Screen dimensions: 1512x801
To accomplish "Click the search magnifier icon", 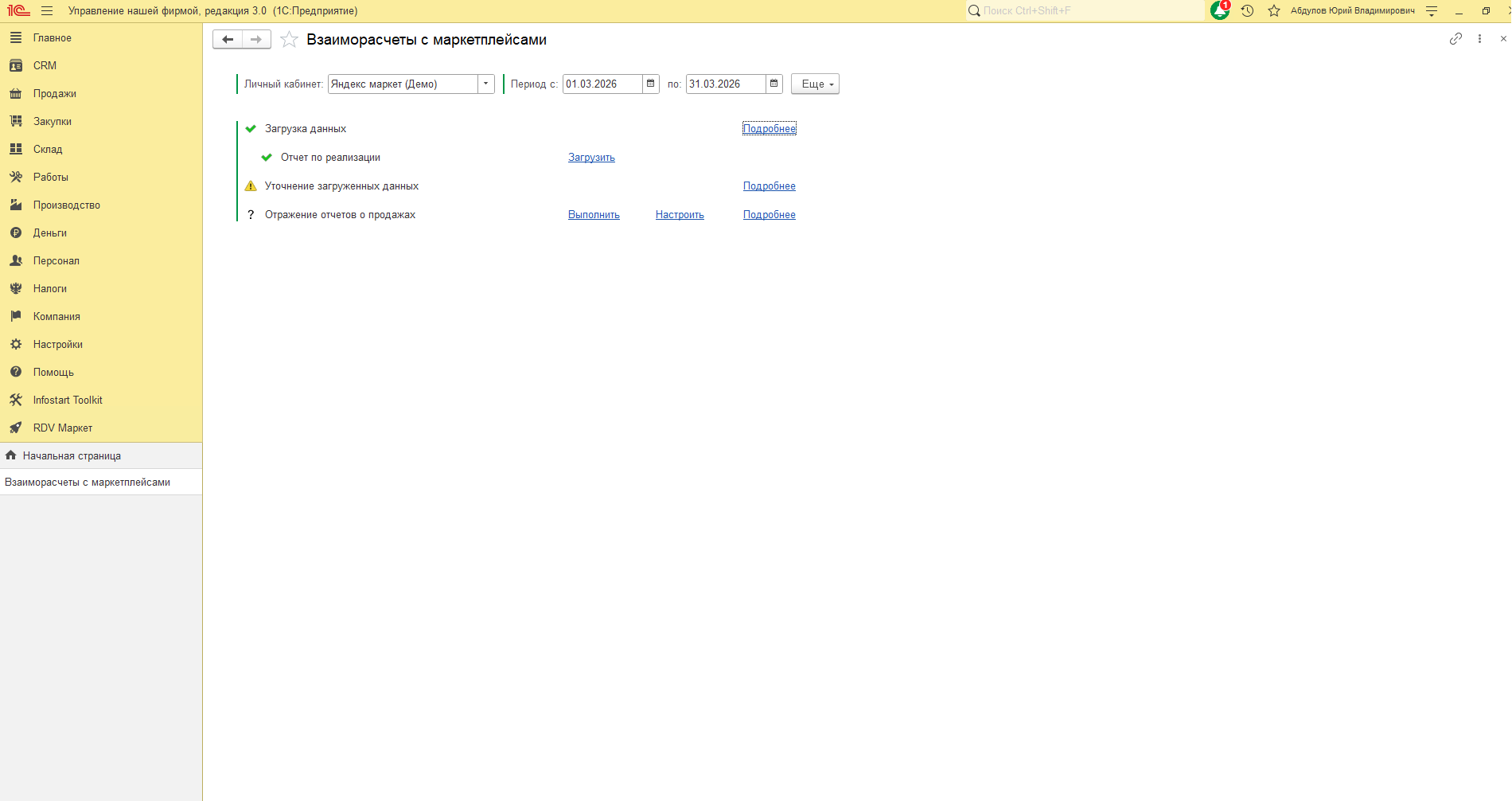I will tap(974, 11).
